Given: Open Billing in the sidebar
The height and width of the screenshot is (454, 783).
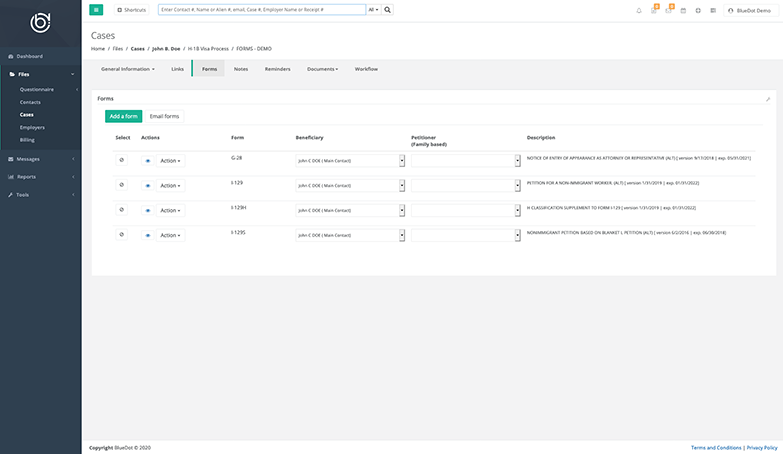Looking at the screenshot, I should coord(27,140).
